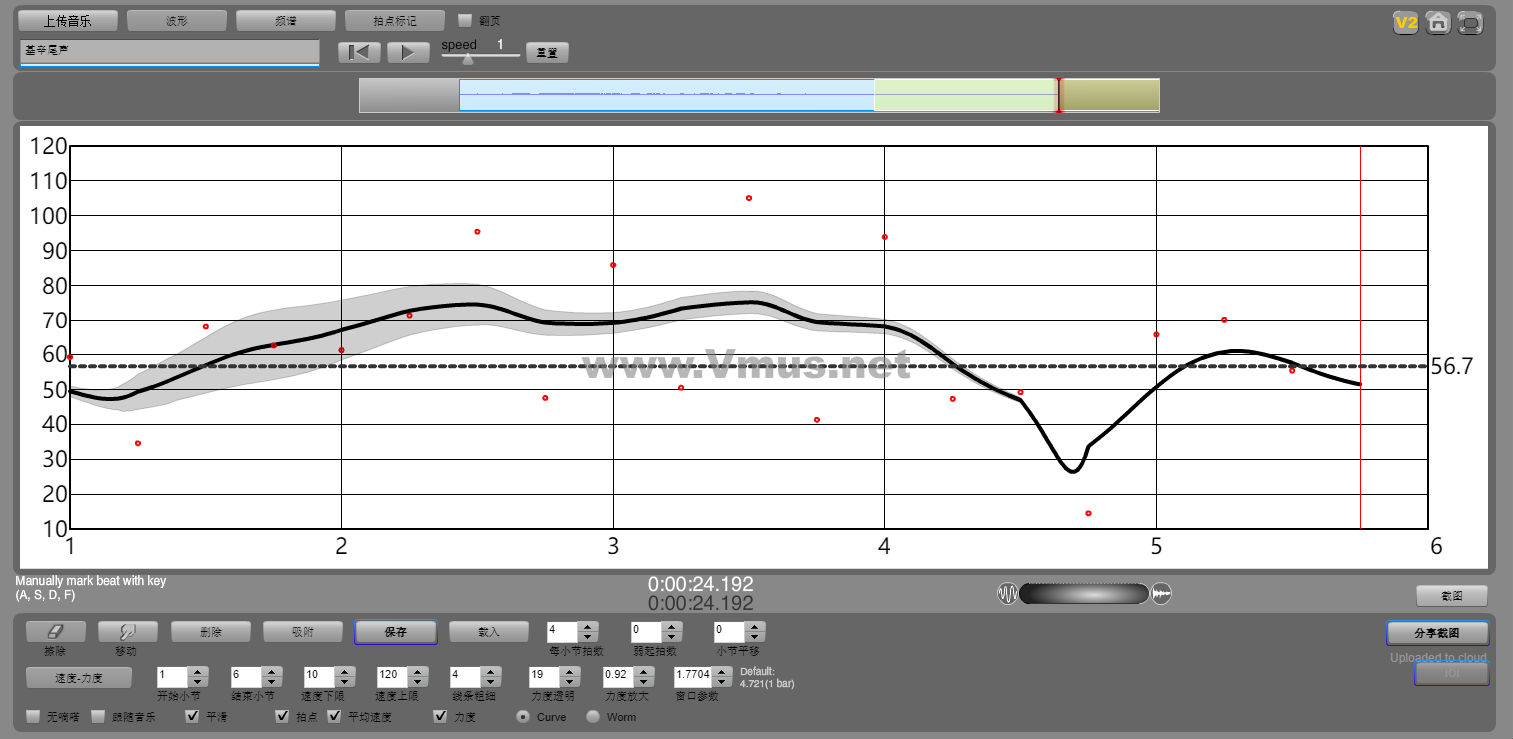Rewind to start with skip-back button
The image size is (1513, 739).
(359, 52)
